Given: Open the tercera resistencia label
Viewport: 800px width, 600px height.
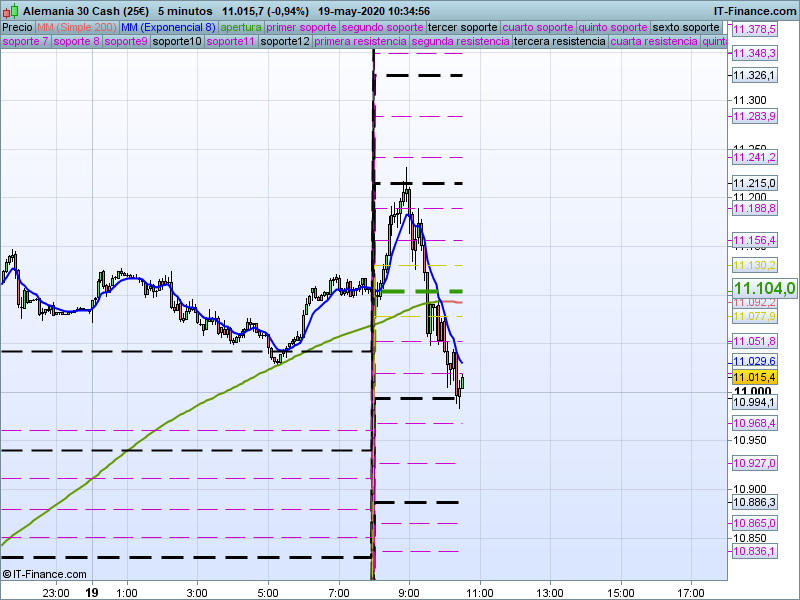Looking at the screenshot, I should coord(559,41).
